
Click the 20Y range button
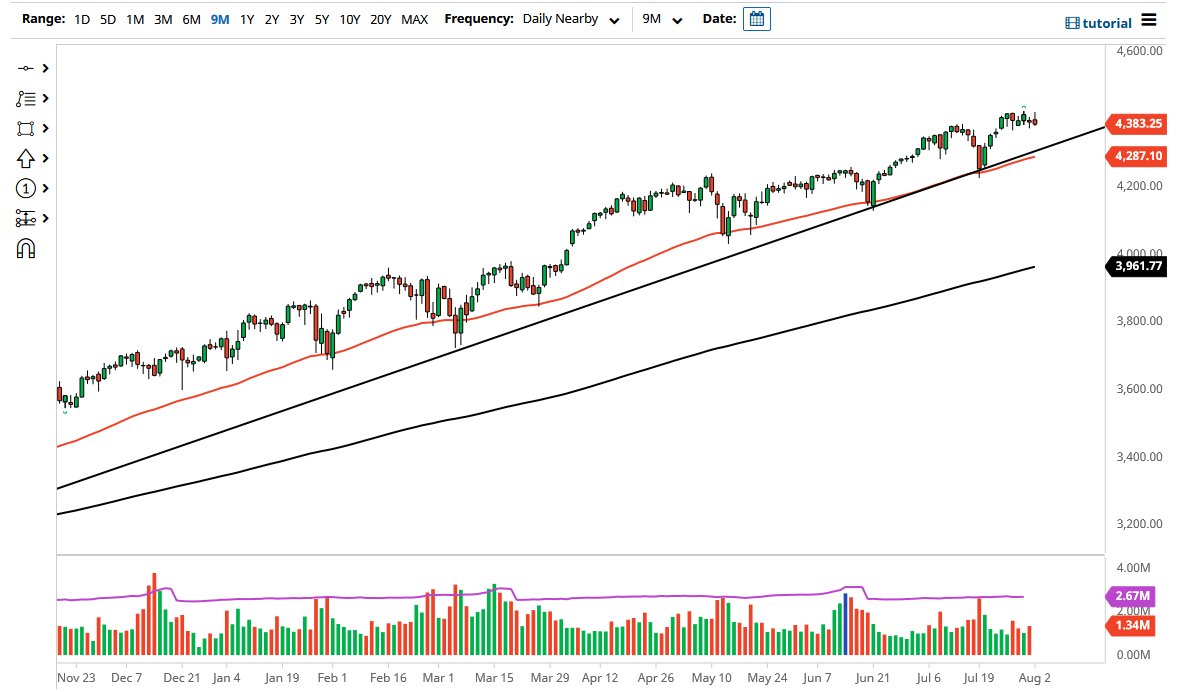coord(382,18)
